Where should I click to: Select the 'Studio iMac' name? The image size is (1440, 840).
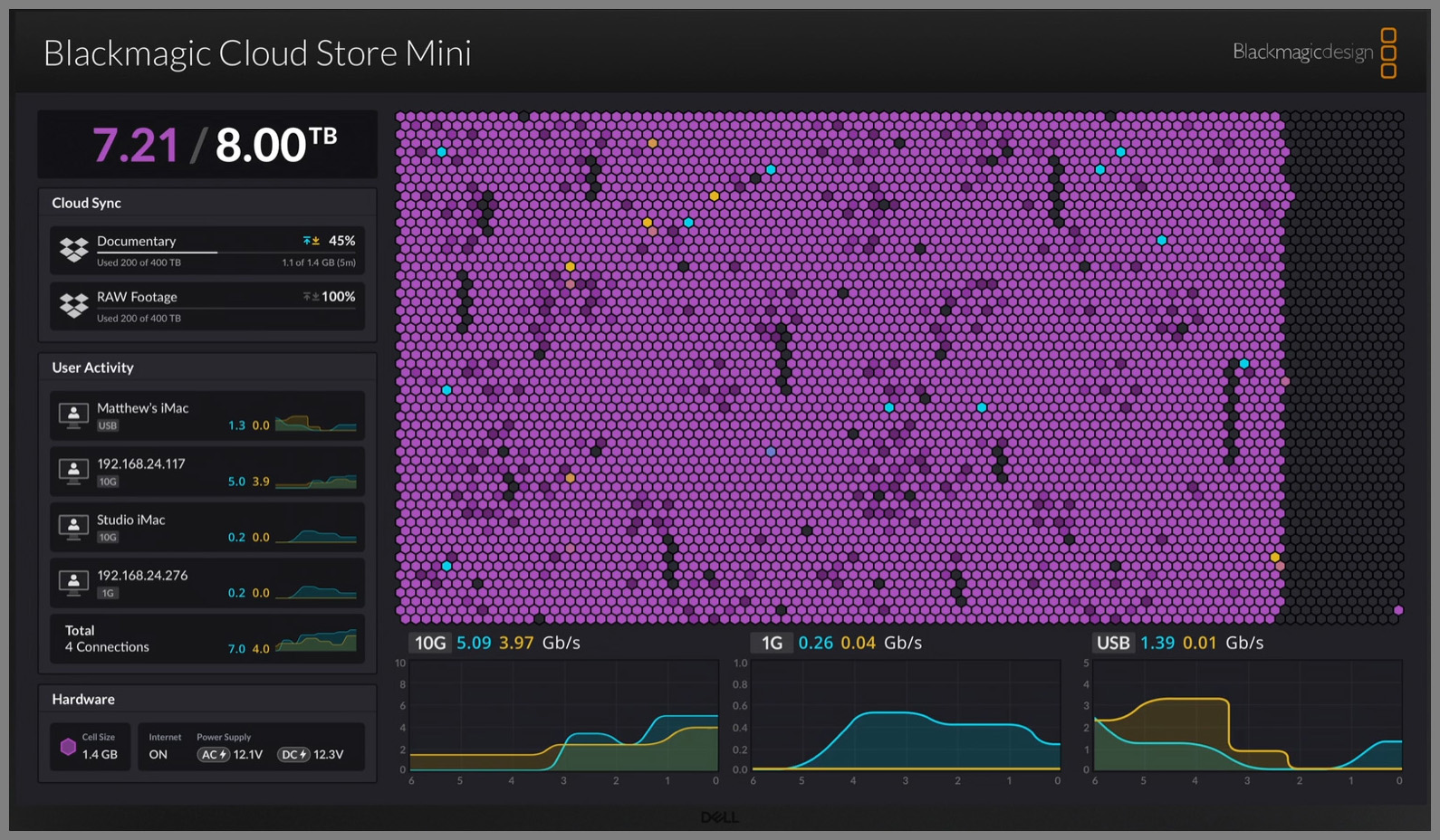click(x=131, y=520)
